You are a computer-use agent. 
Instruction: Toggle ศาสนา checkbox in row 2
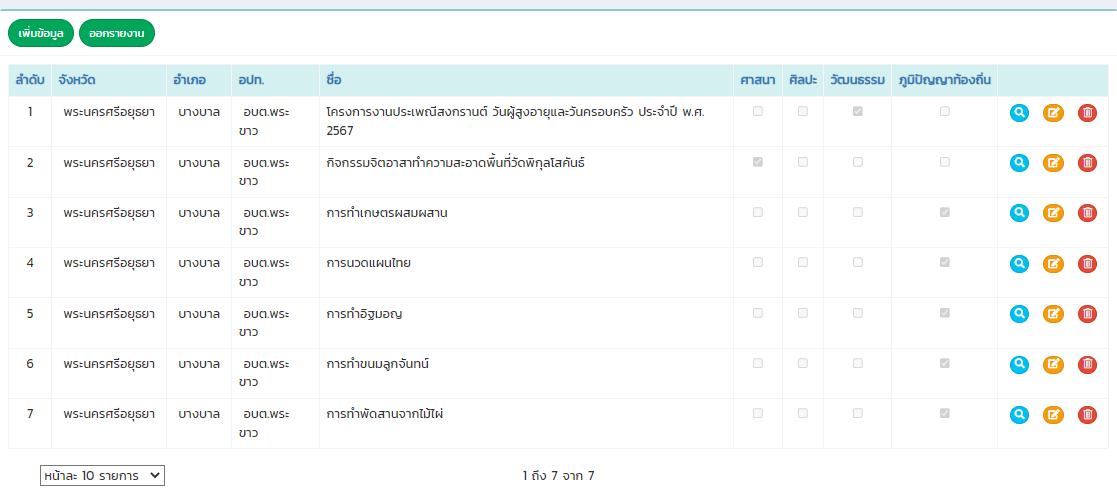[757, 161]
